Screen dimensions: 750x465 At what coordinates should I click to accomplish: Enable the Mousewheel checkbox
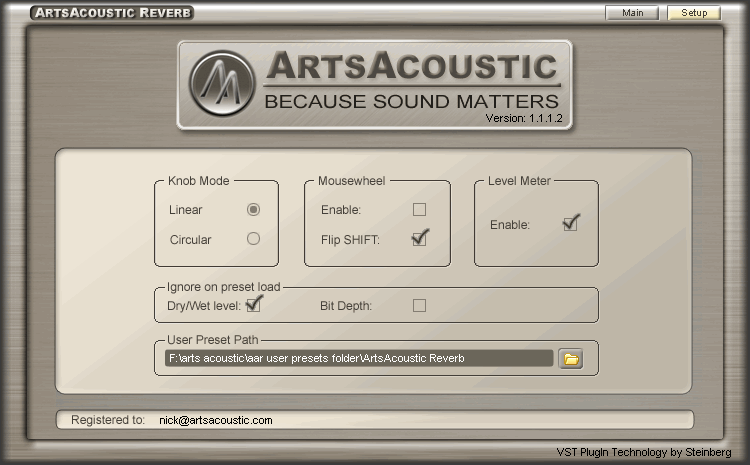419,210
